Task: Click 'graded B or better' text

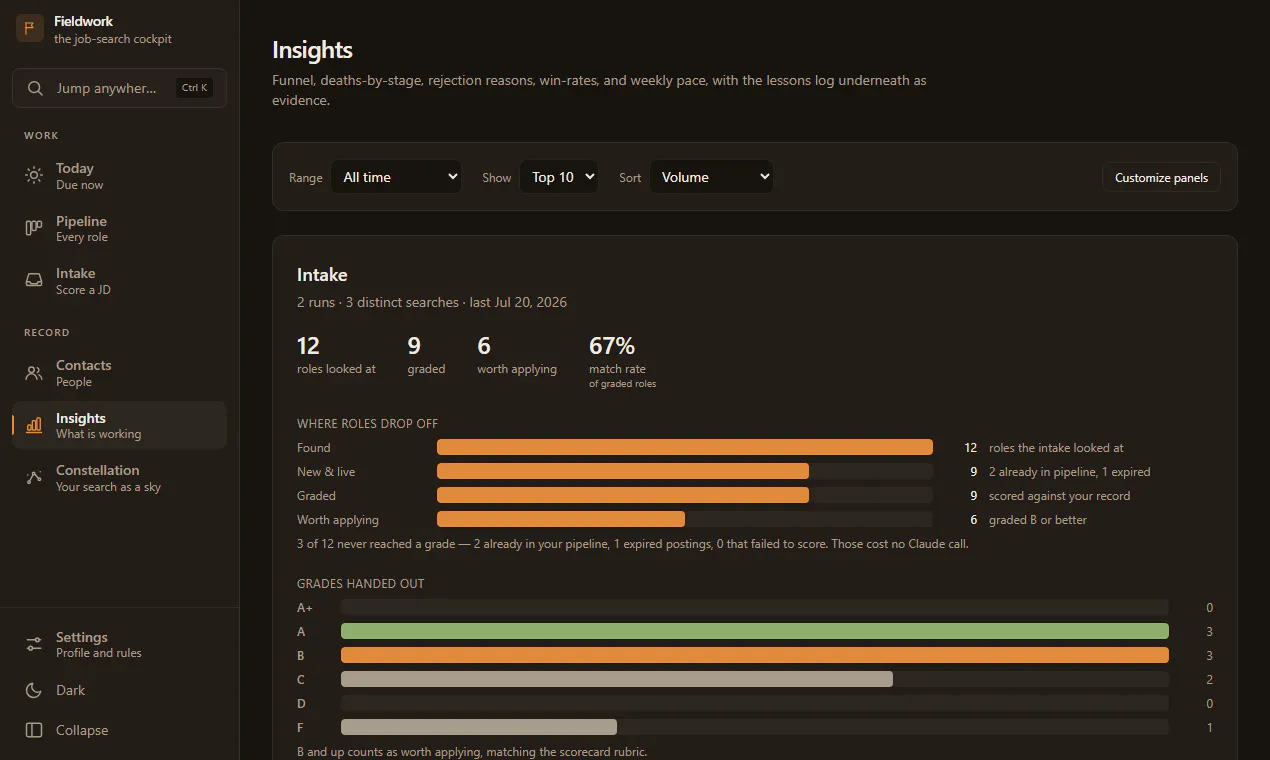Action: pyautogui.click(x=1038, y=520)
